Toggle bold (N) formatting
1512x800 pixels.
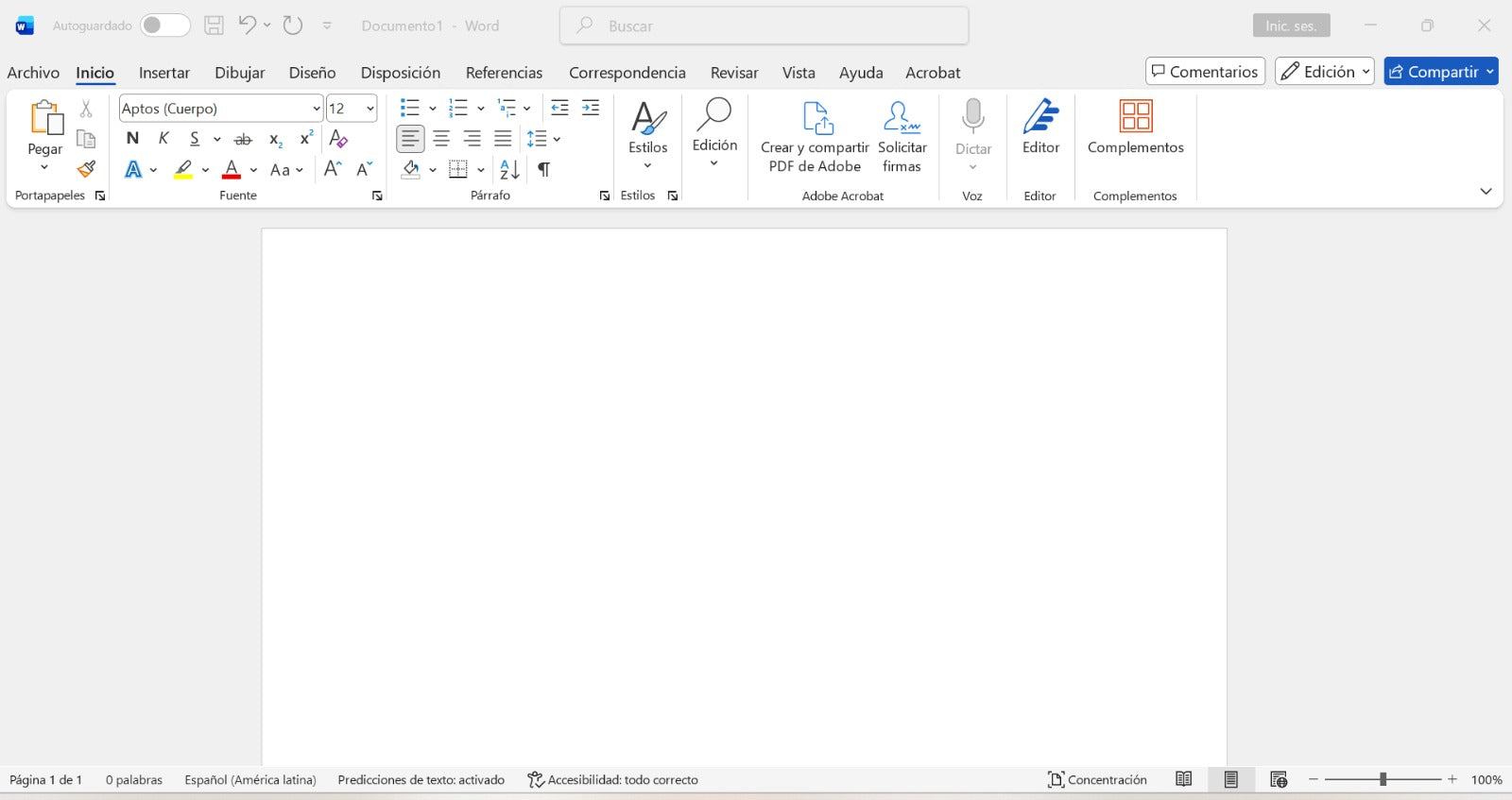click(132, 139)
